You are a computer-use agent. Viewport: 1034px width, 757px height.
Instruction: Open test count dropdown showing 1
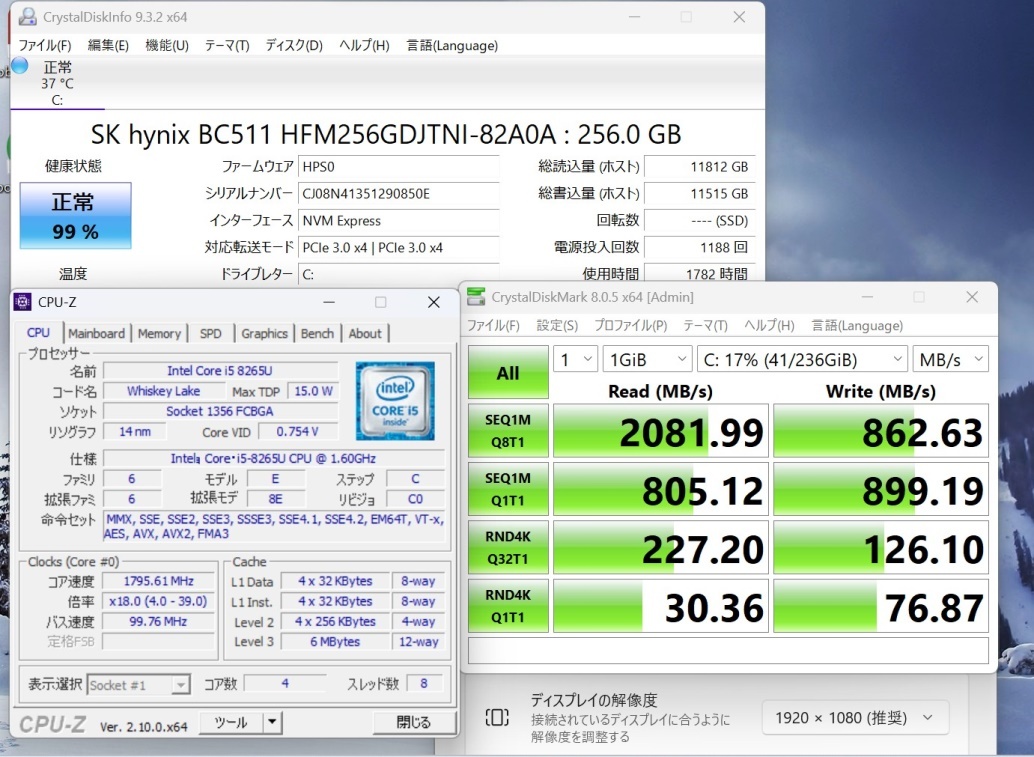pos(575,359)
